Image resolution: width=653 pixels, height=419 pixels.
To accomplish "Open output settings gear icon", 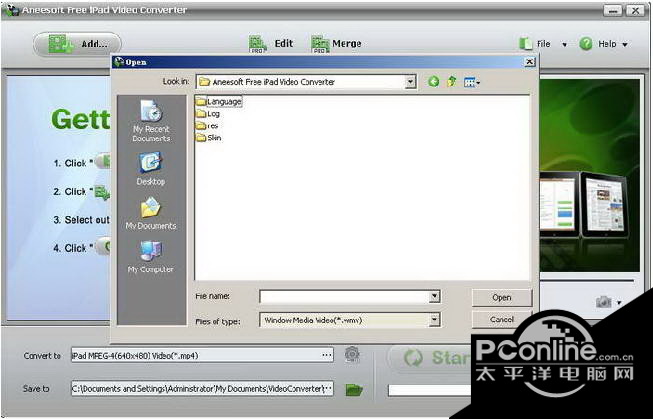I will coord(352,354).
